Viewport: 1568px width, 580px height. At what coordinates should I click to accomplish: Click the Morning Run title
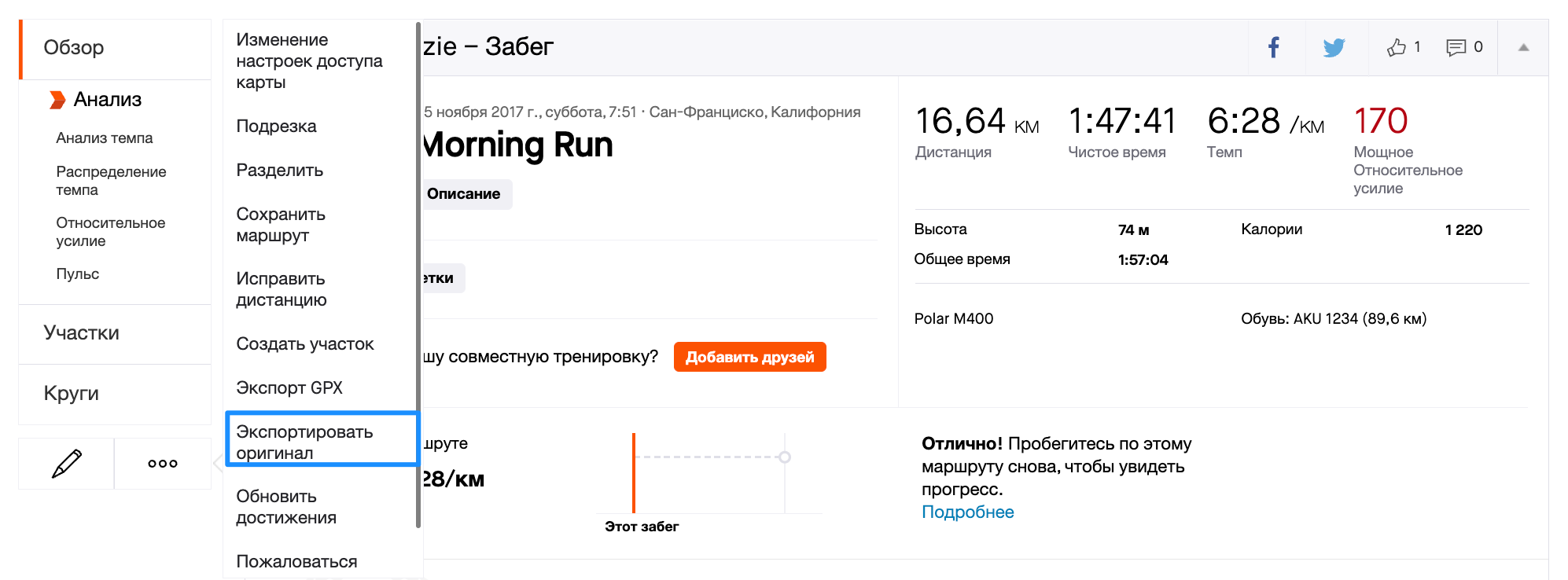pos(517,146)
